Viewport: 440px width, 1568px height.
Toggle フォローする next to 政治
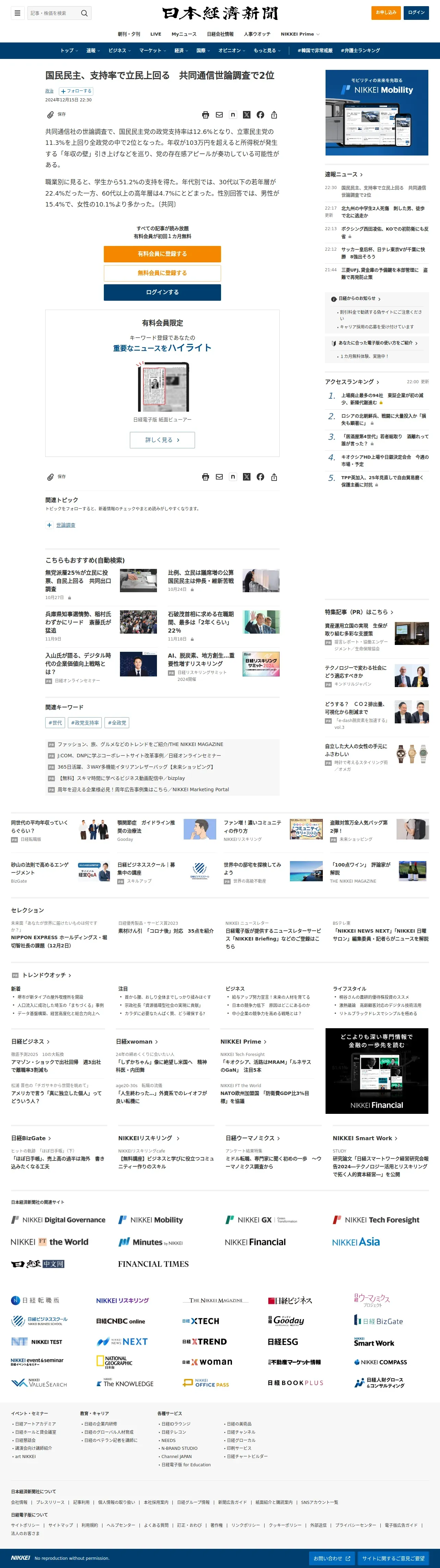pyautogui.click(x=76, y=91)
